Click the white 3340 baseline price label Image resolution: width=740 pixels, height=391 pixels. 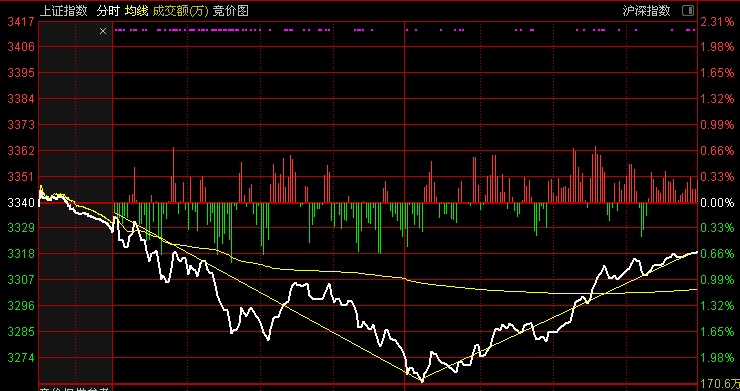pyautogui.click(x=21, y=203)
